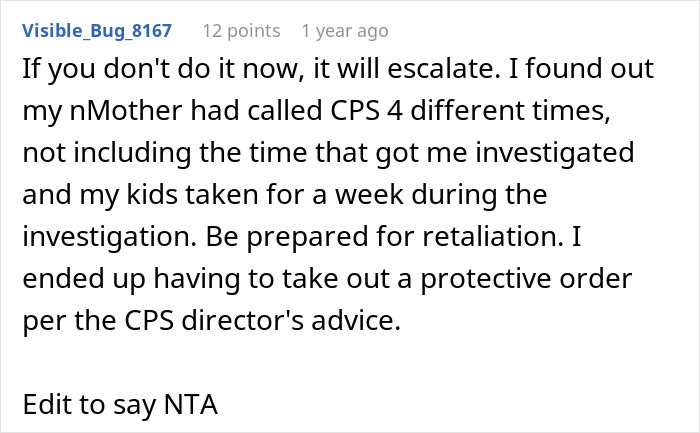This screenshot has width=700, height=433.
Task: Click the word investigated in third line
Action: click(554, 152)
